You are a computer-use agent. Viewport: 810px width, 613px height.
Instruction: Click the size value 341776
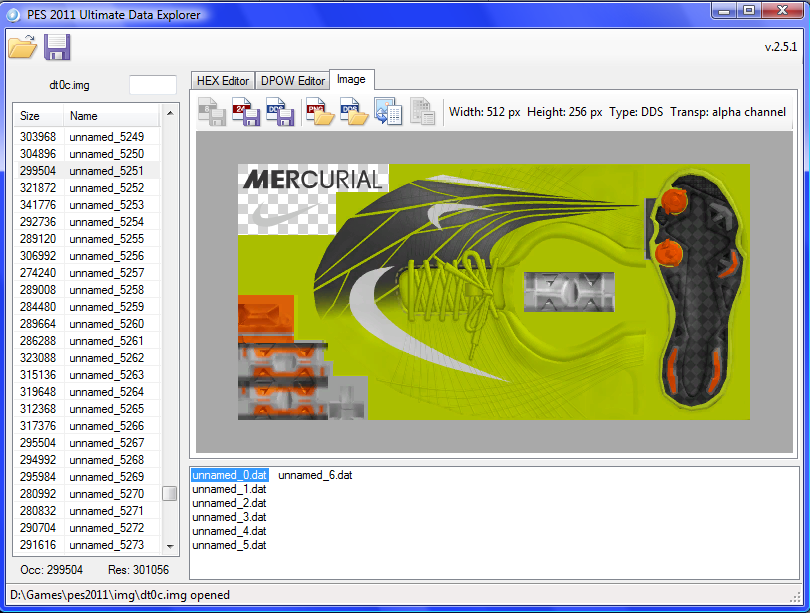pyautogui.click(x=38, y=205)
